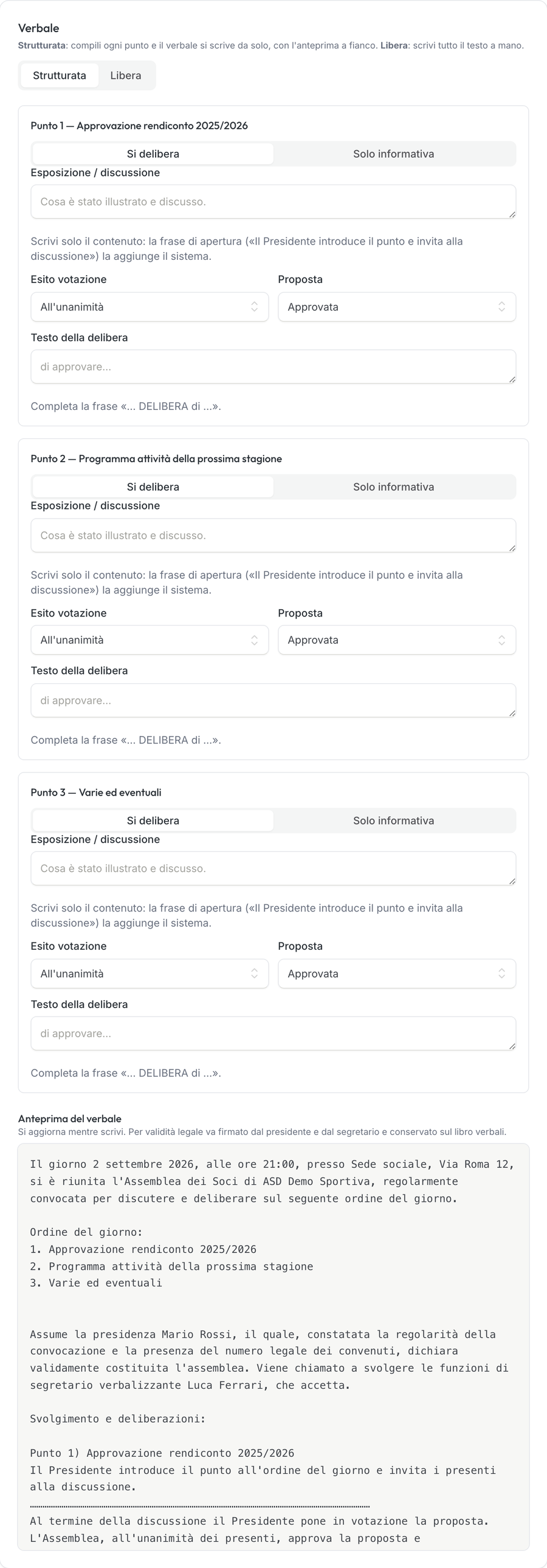Set Punto 1 to Solo informativa
Image resolution: width=547 pixels, height=1568 pixels.
393,154
